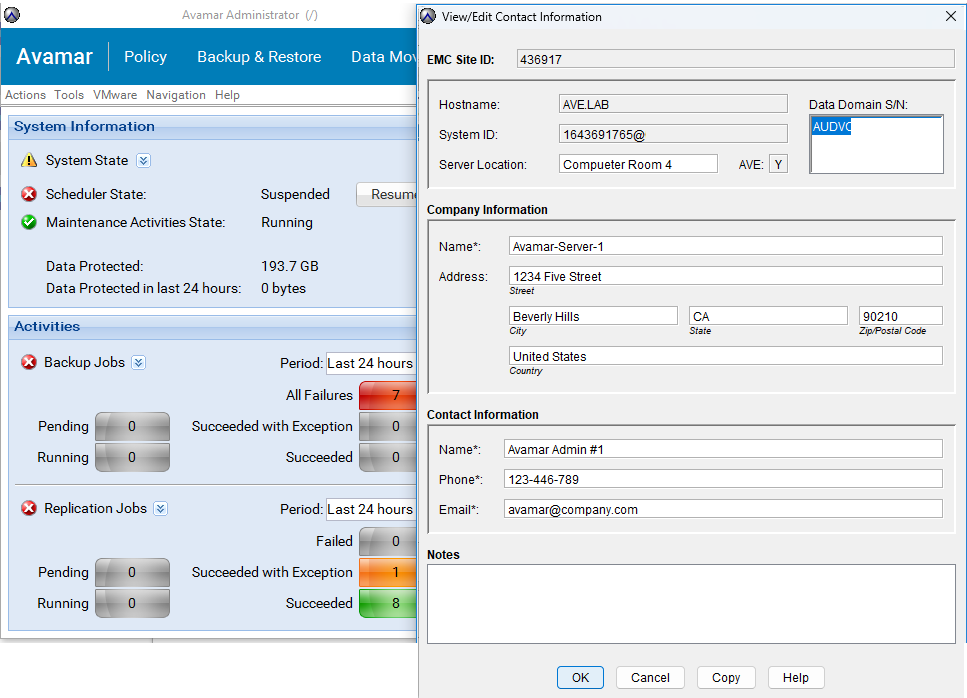Click the System State warning icon

(x=28, y=161)
